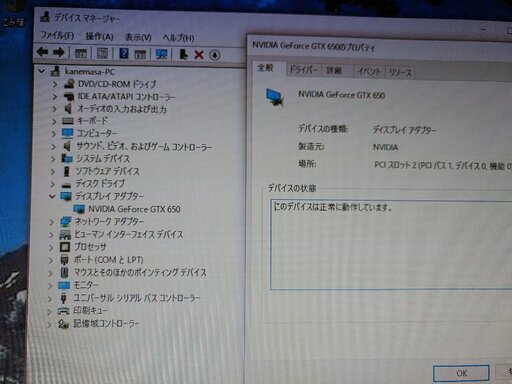Screen dimensions: 512x384
Task: Click the 記憶域コントローラー icon
Action: pyautogui.click(x=63, y=324)
